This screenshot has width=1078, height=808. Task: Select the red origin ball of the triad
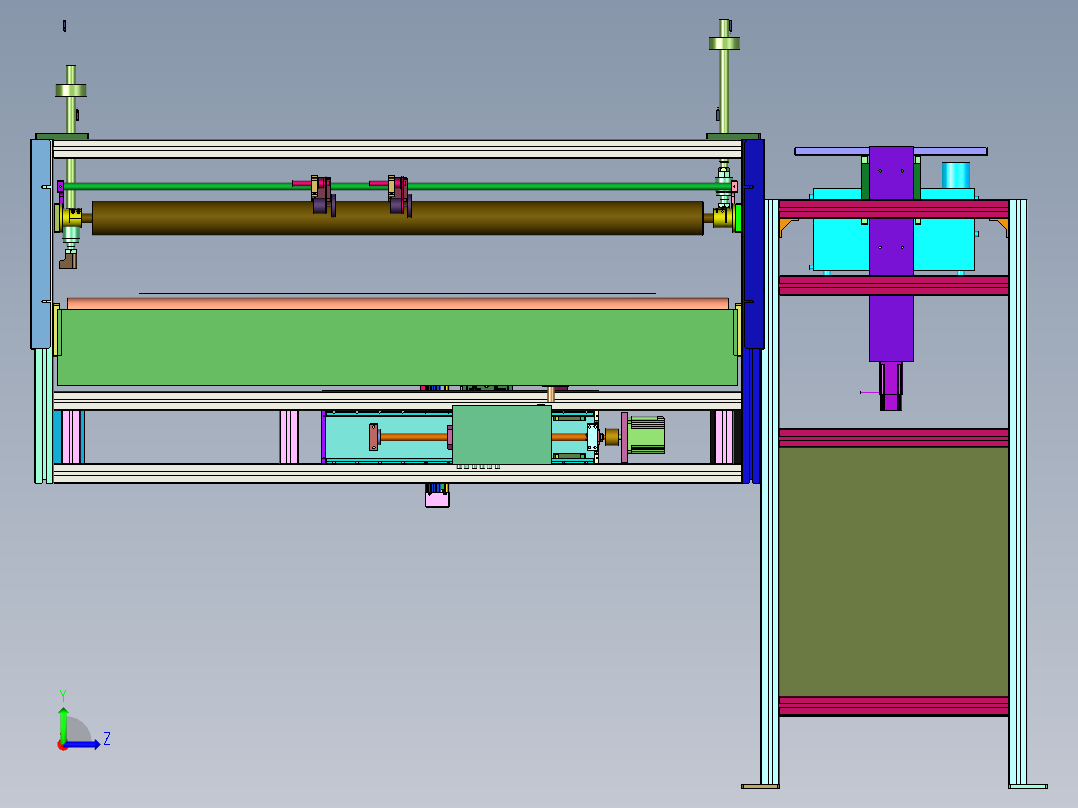tap(63, 745)
